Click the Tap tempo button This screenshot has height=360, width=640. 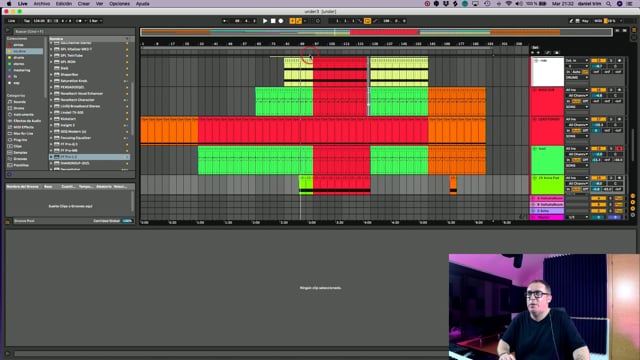click(27, 21)
